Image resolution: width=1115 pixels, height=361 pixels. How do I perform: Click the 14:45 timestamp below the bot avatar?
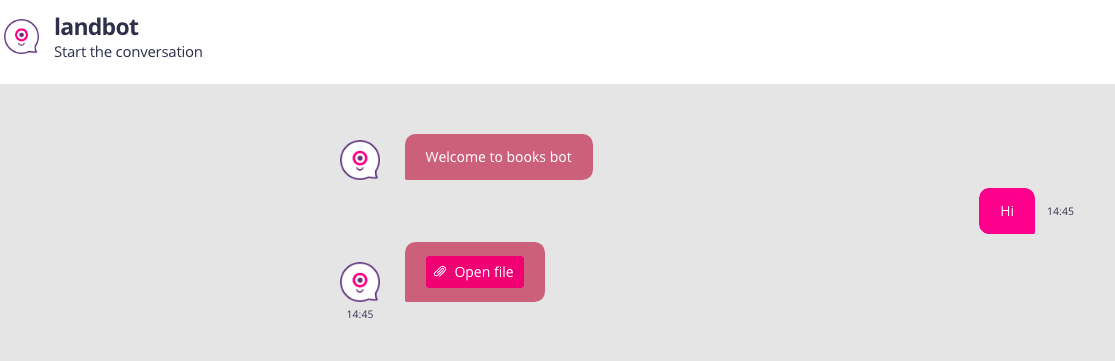tap(360, 314)
